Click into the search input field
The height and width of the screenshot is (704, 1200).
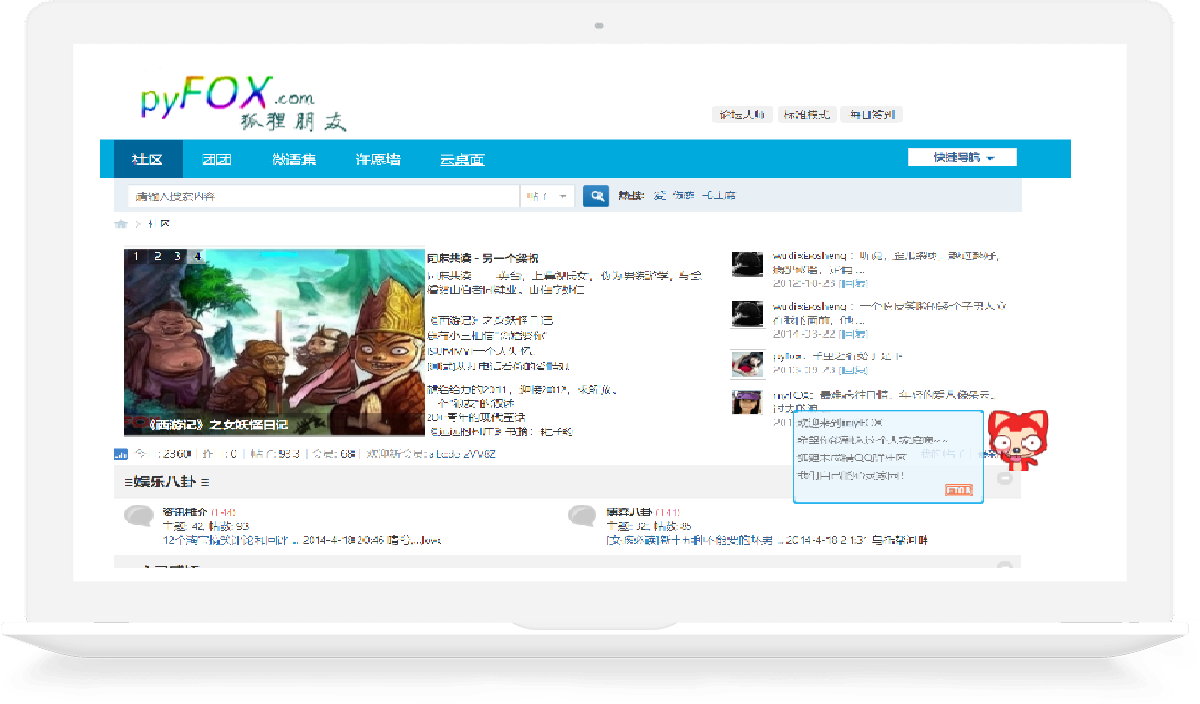[x=324, y=196]
